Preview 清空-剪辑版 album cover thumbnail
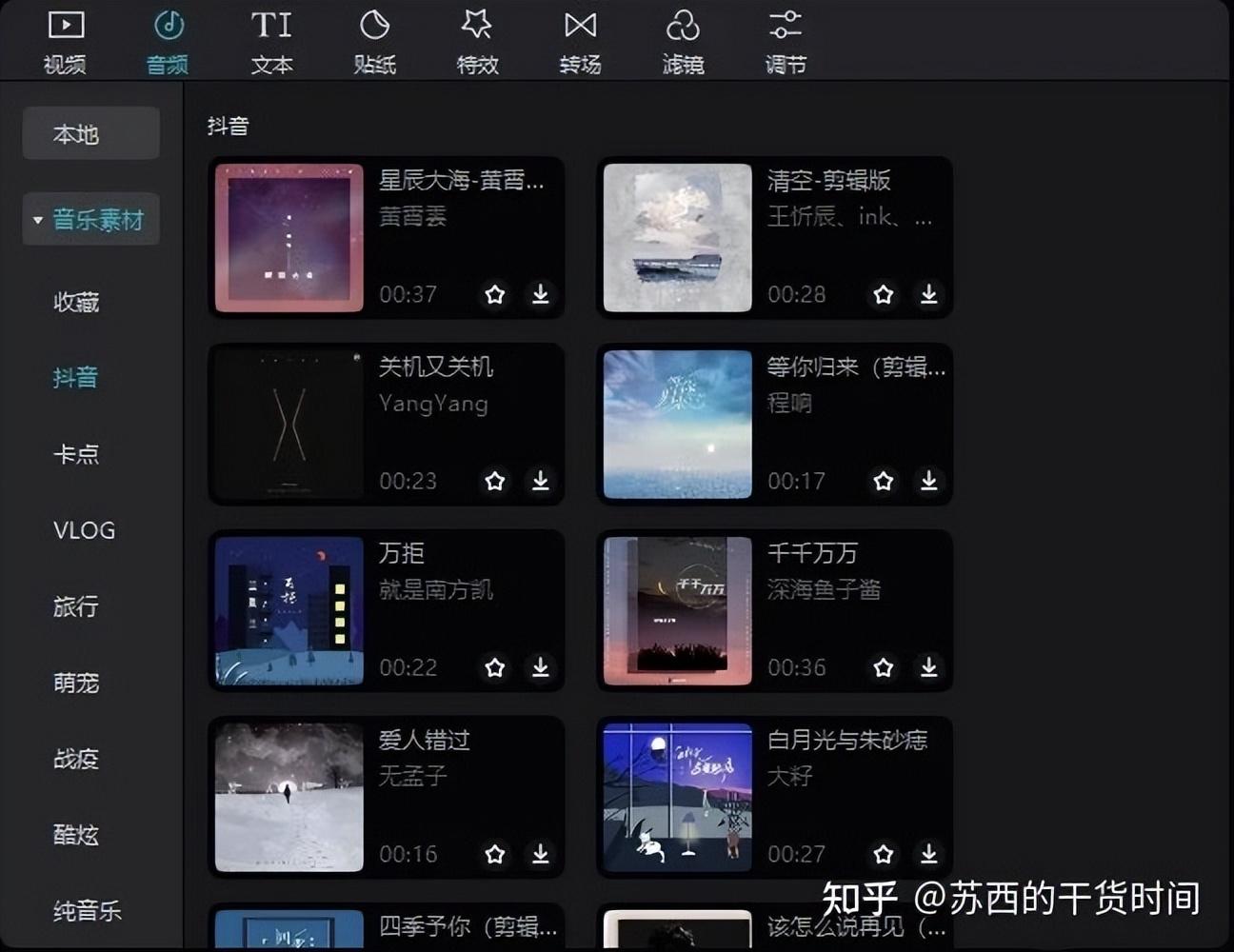The height and width of the screenshot is (952, 1234). [x=678, y=238]
